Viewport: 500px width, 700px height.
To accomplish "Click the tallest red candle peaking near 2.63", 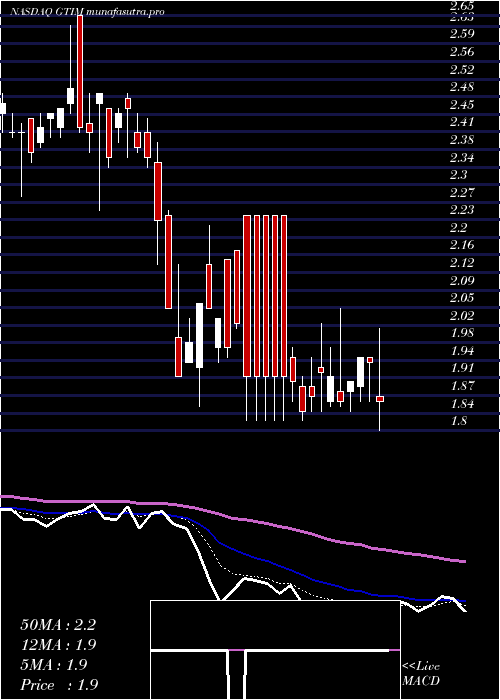I will coord(80,71).
